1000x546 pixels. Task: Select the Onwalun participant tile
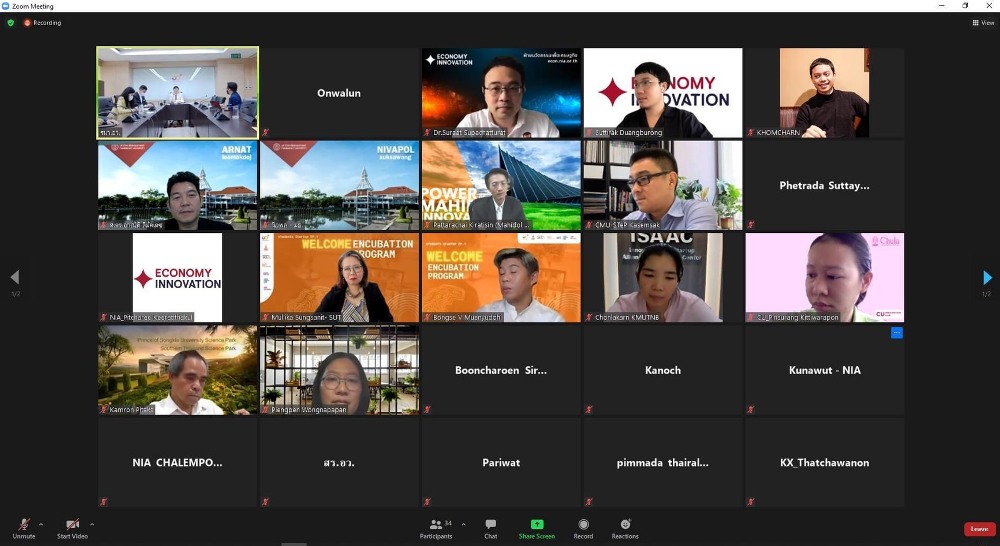click(x=339, y=92)
